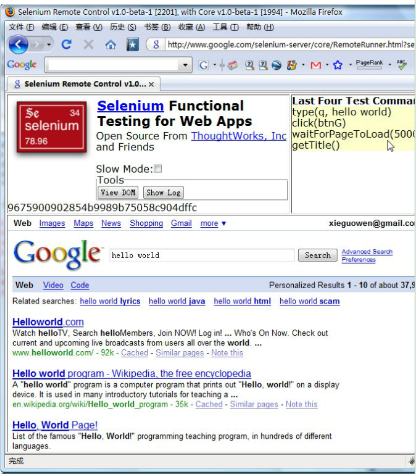Open the ThoughtWorks, Inc link
This screenshot has width=416, height=474.
(239, 136)
